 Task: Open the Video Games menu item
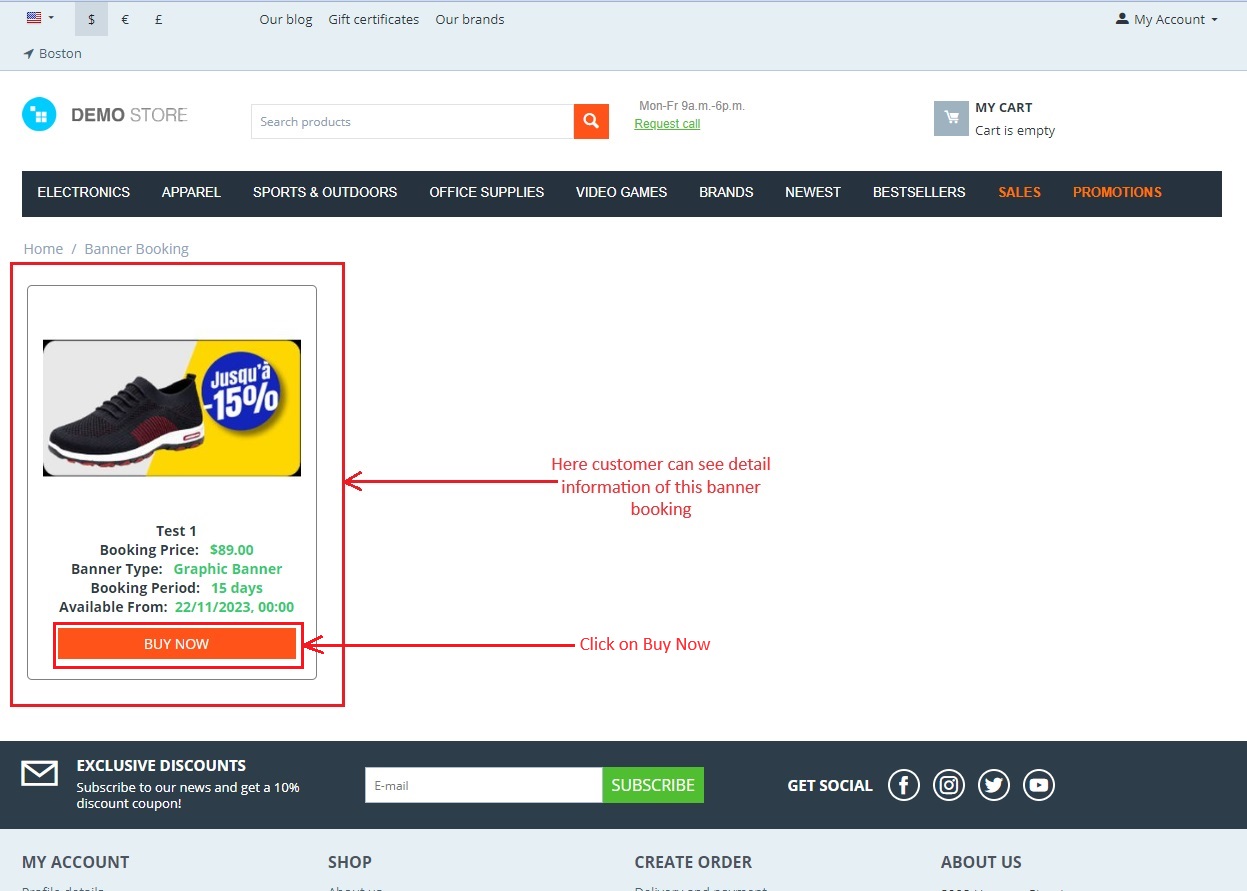click(621, 192)
